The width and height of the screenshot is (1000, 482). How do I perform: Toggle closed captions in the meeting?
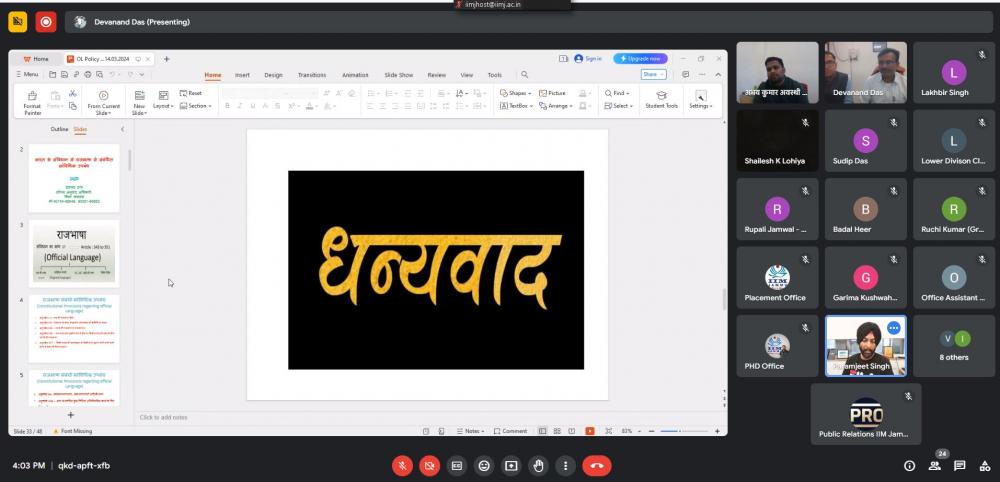457,465
